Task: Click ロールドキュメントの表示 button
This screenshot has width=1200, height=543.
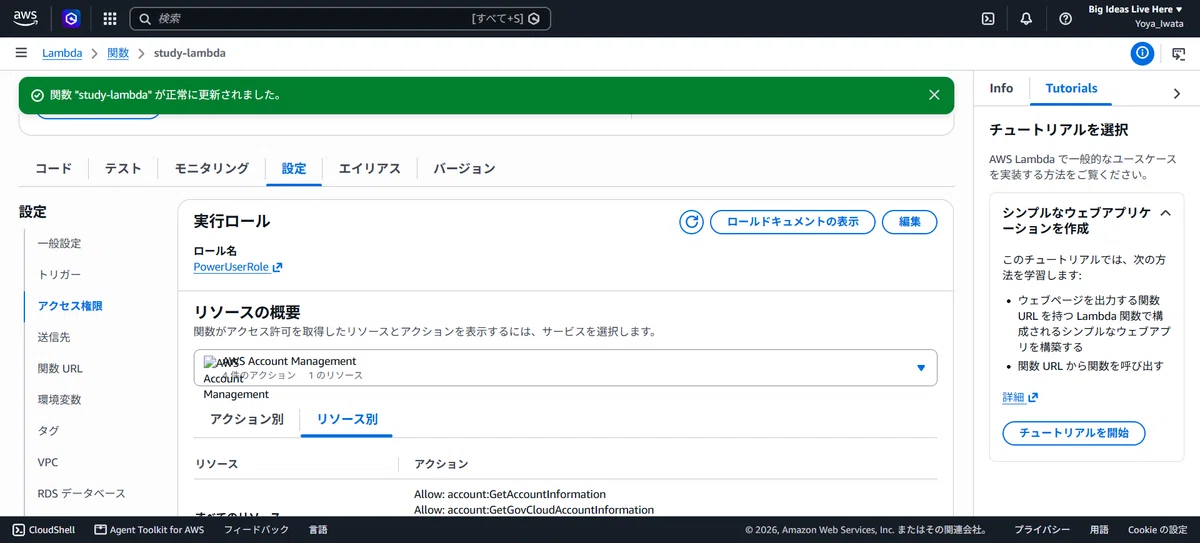Action: [793, 222]
